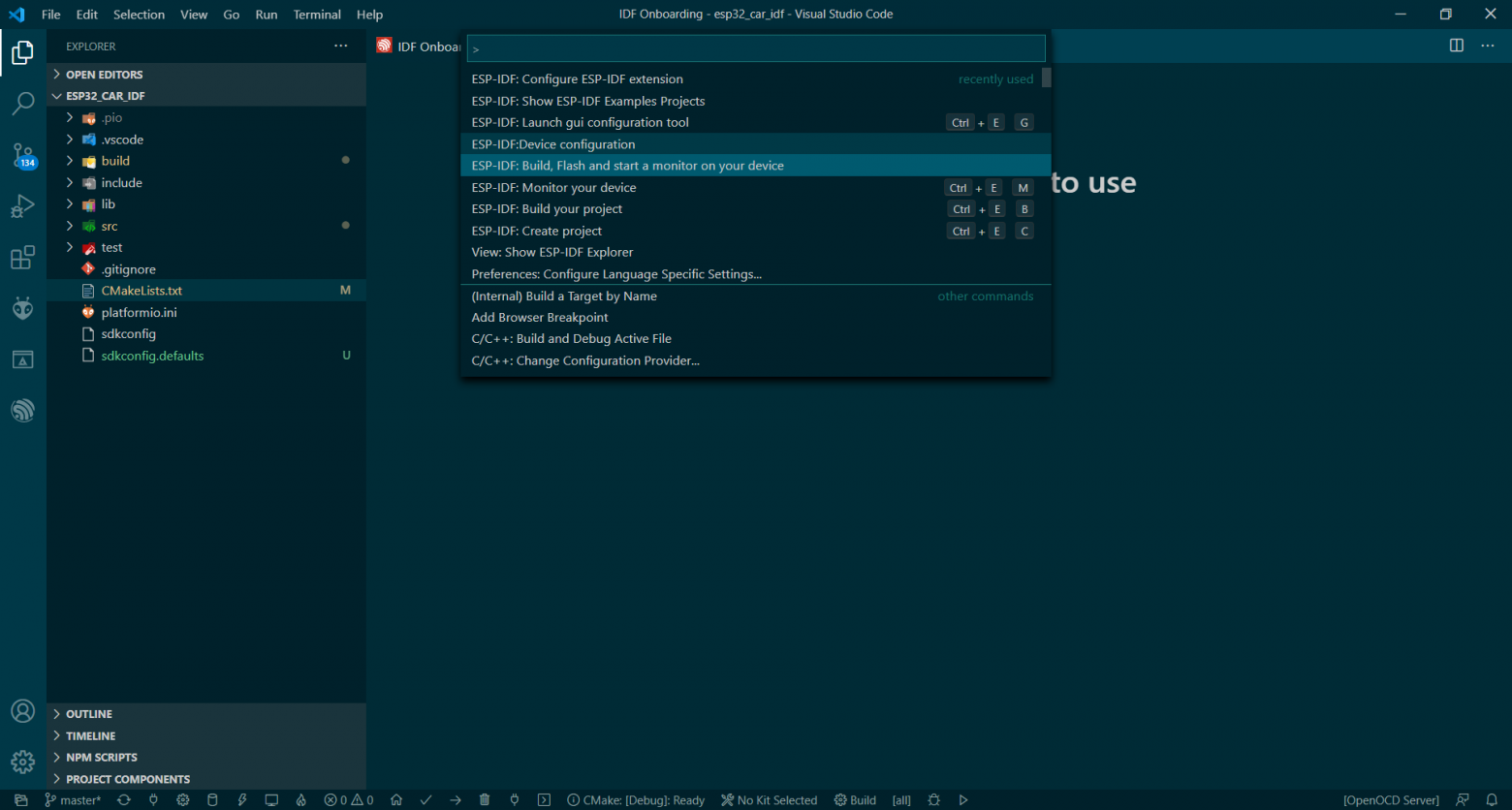This screenshot has height=810, width=1512.
Task: Open the Help menu
Action: point(369,15)
